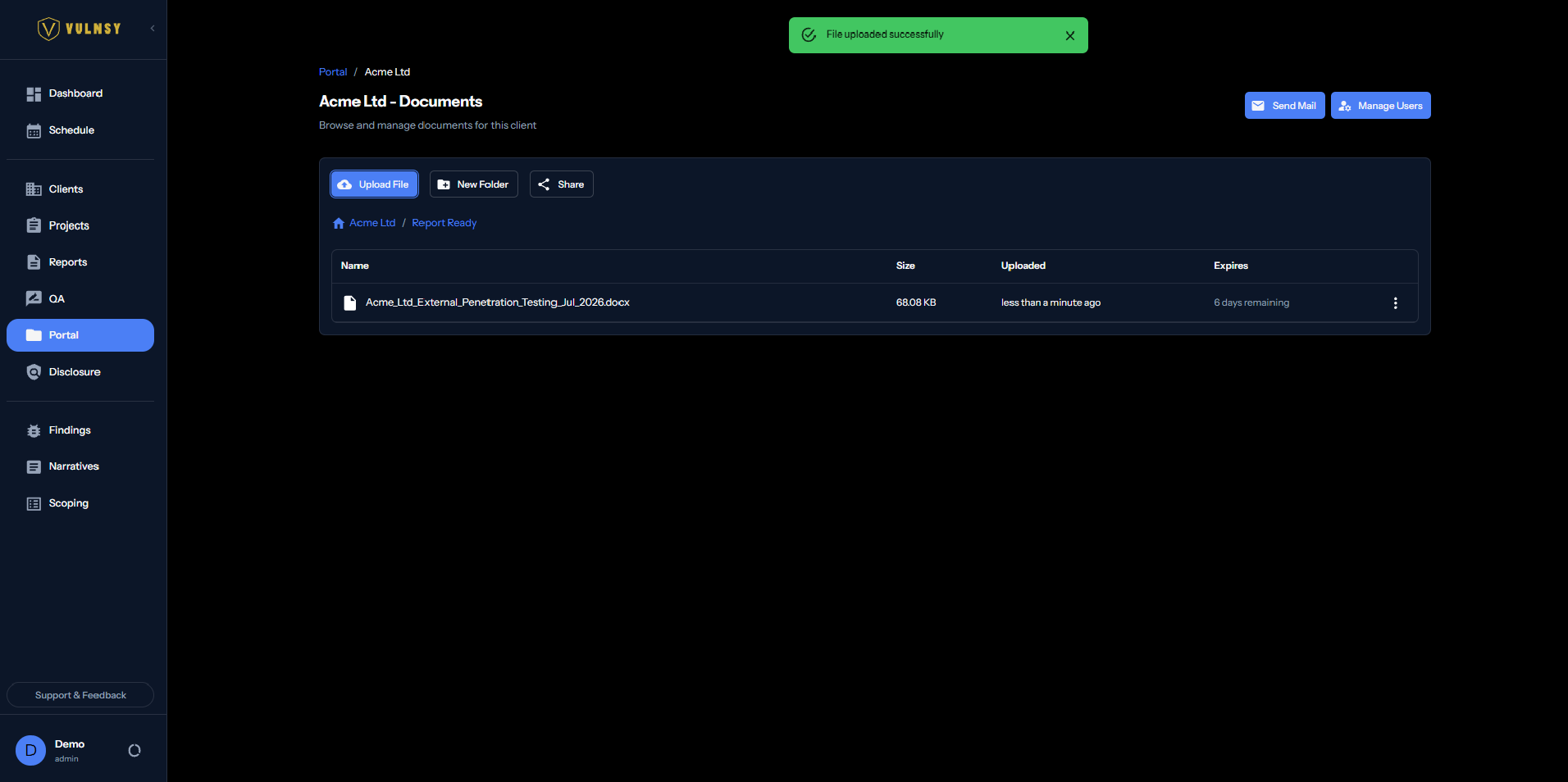Open the Schedule page
This screenshot has width=1568, height=782.
coord(80,130)
